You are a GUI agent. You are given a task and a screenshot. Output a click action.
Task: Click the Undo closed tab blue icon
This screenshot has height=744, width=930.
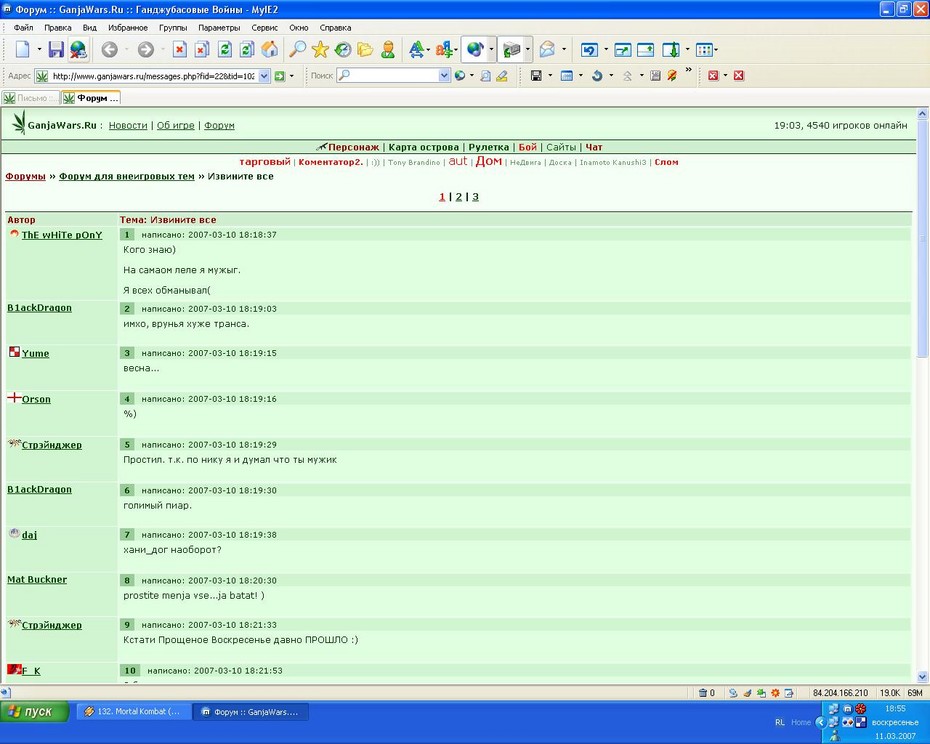point(589,50)
